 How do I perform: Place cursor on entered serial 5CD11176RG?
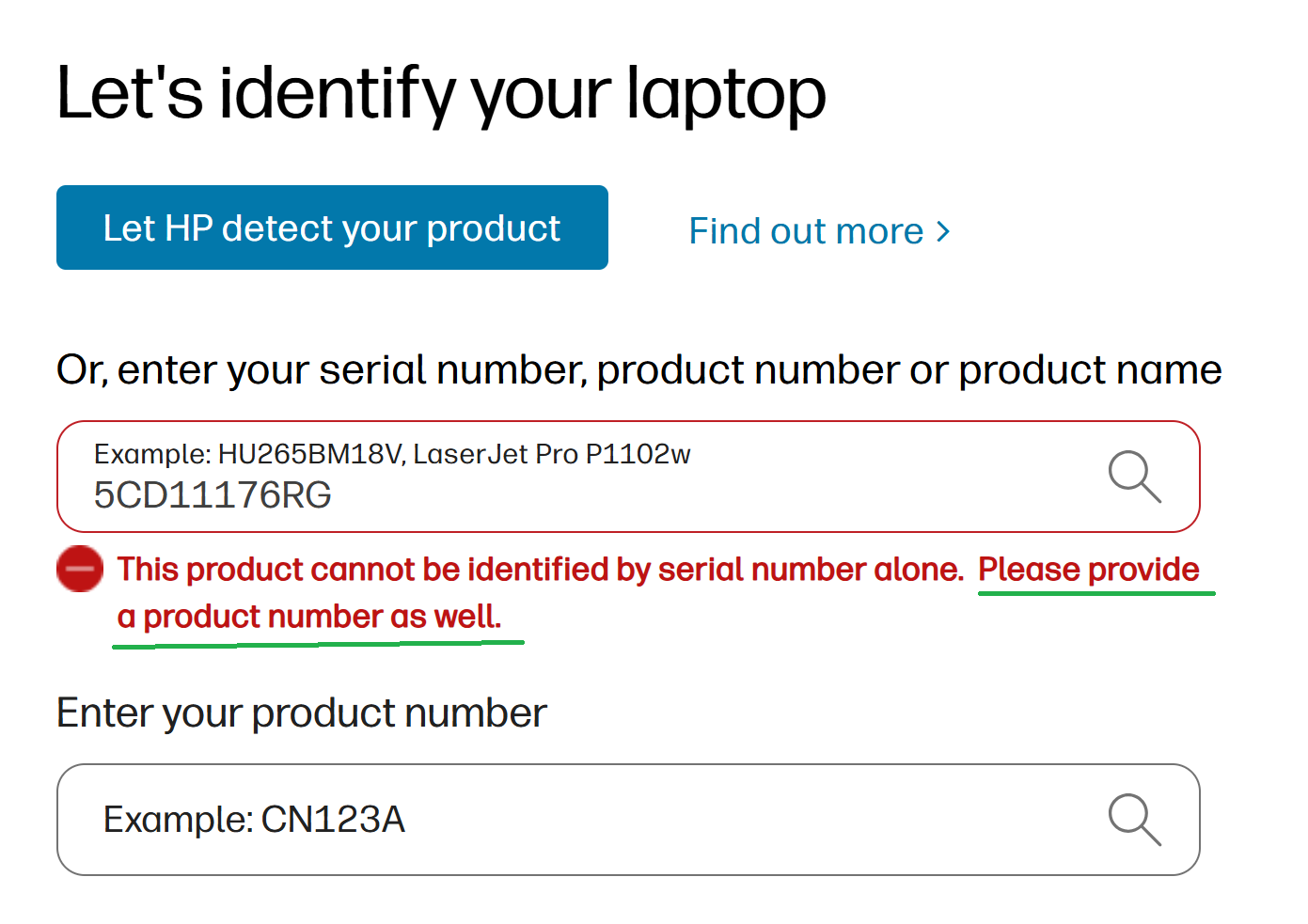213,495
